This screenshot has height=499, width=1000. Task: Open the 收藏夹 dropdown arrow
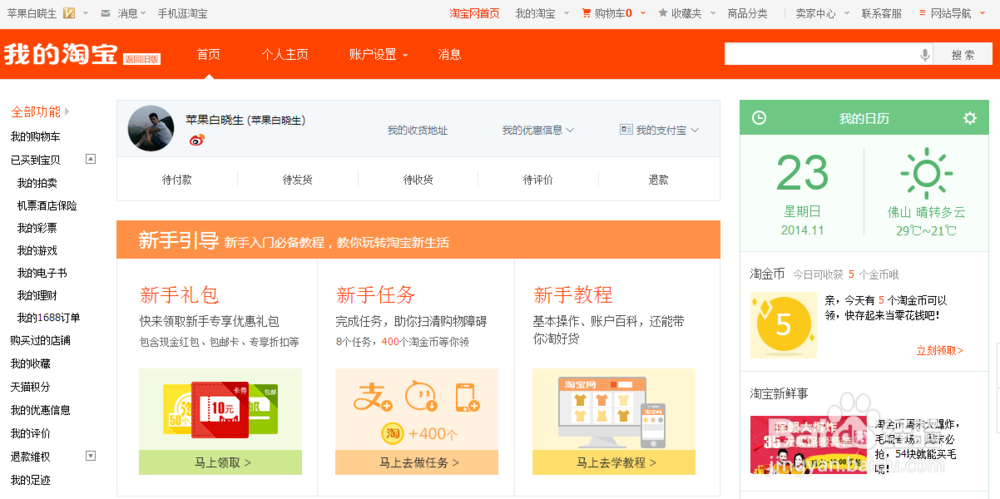click(x=712, y=13)
